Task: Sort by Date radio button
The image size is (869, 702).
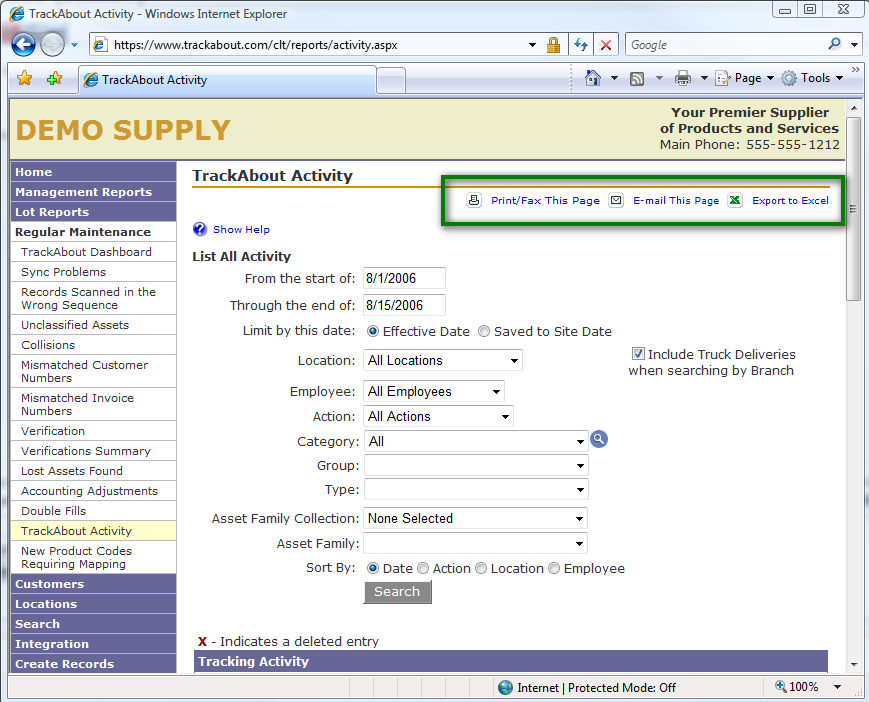Action: click(x=373, y=568)
